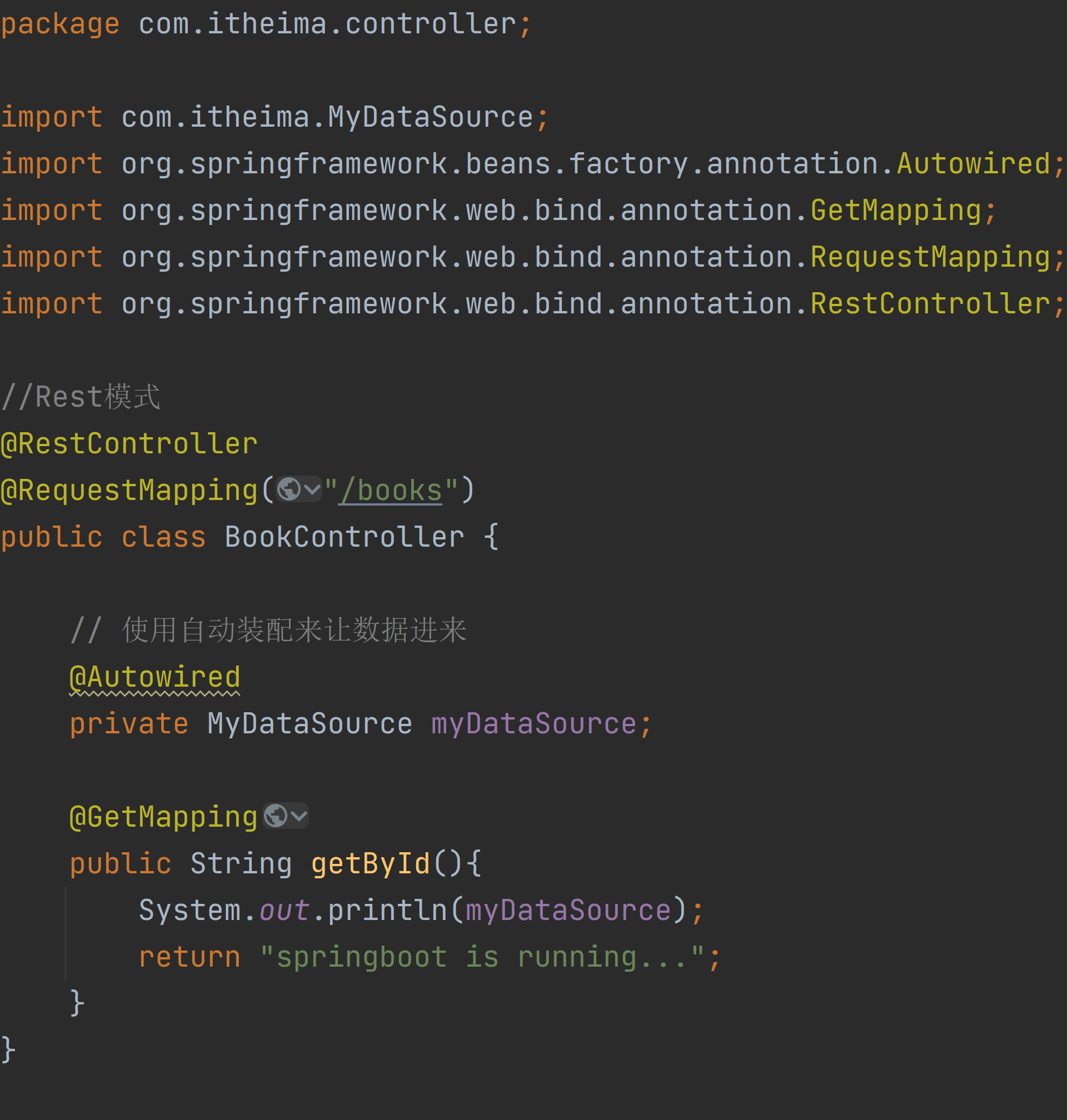Screen dimensions: 1067x1120
Task: Click the //Rest模式 comment line
Action: pyautogui.click(x=81, y=397)
